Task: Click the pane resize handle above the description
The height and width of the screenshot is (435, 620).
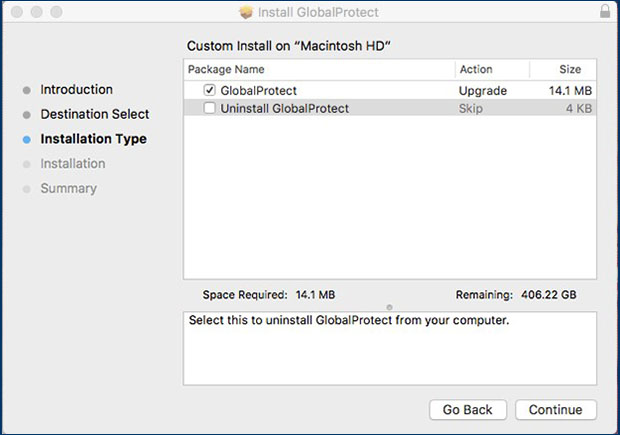Action: pyautogui.click(x=389, y=306)
